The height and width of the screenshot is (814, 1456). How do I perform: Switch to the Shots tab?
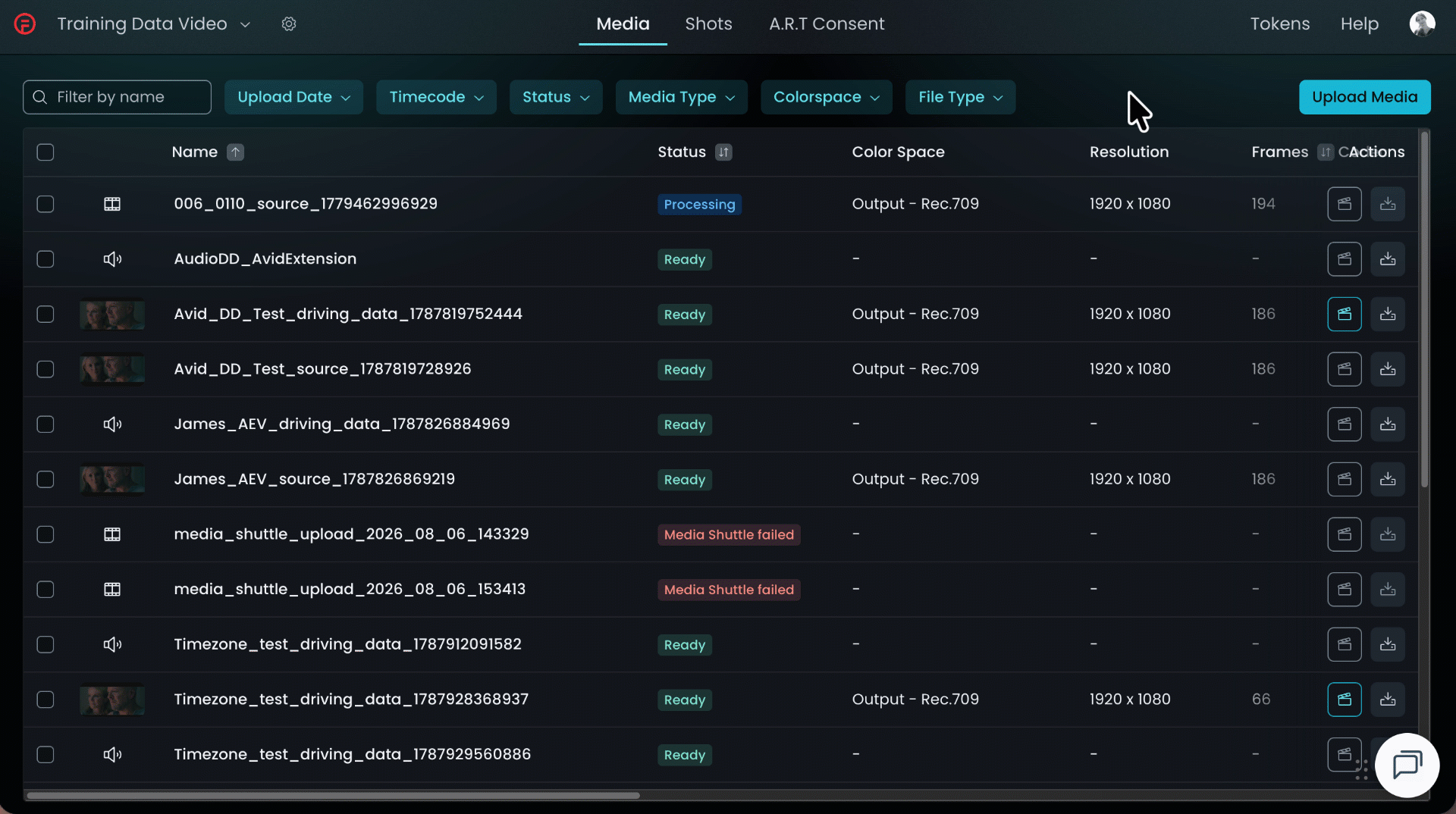(x=708, y=24)
